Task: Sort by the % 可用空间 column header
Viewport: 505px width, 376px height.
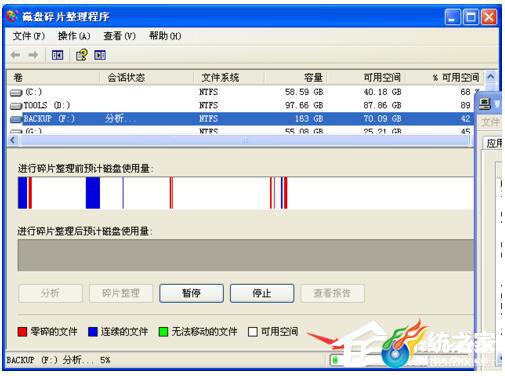Action: point(445,78)
